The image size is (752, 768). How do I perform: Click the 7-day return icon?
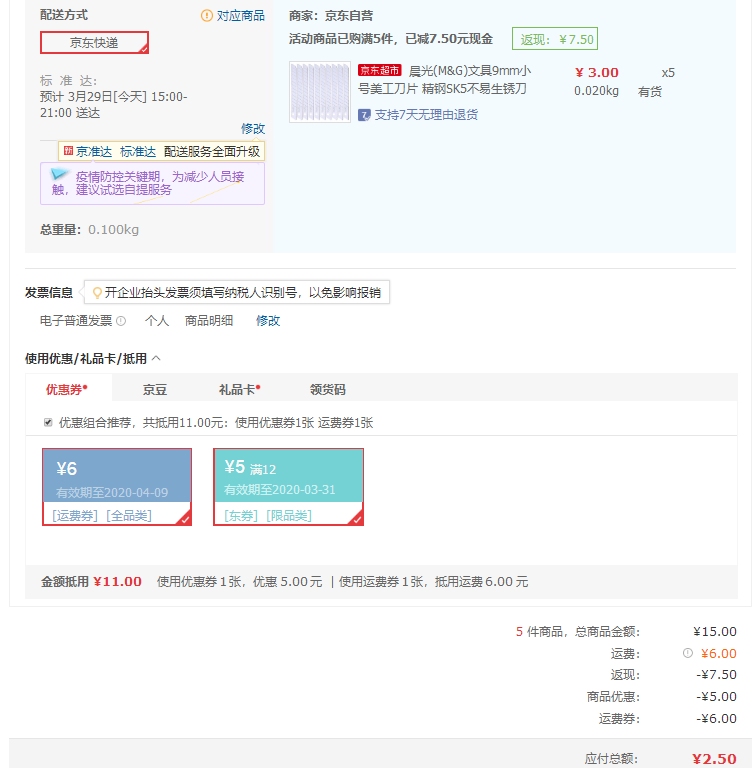[364, 115]
